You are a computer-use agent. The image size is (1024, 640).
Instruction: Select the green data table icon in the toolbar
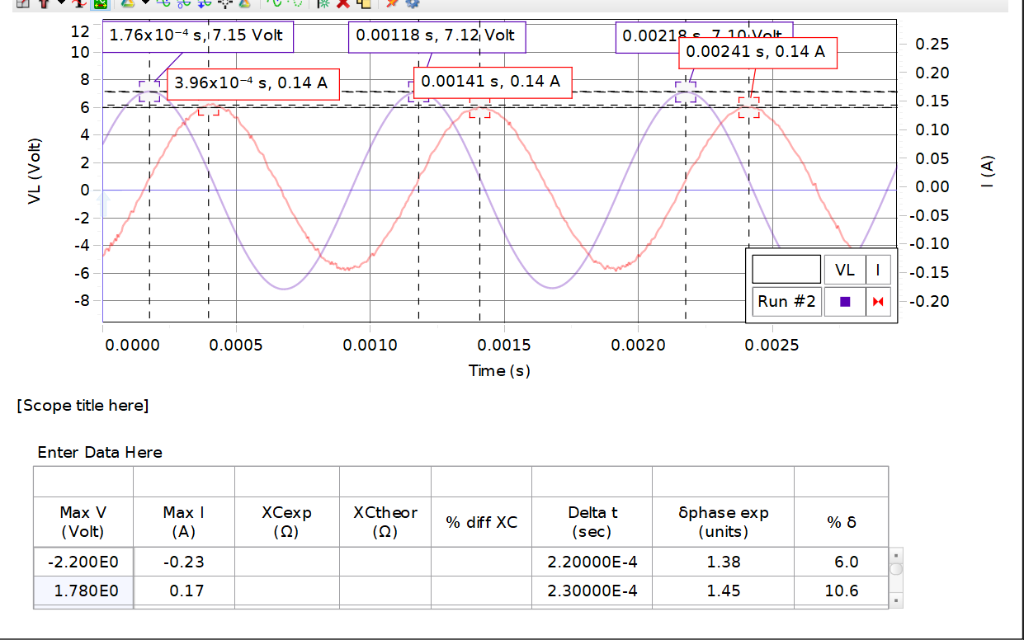[x=99, y=6]
